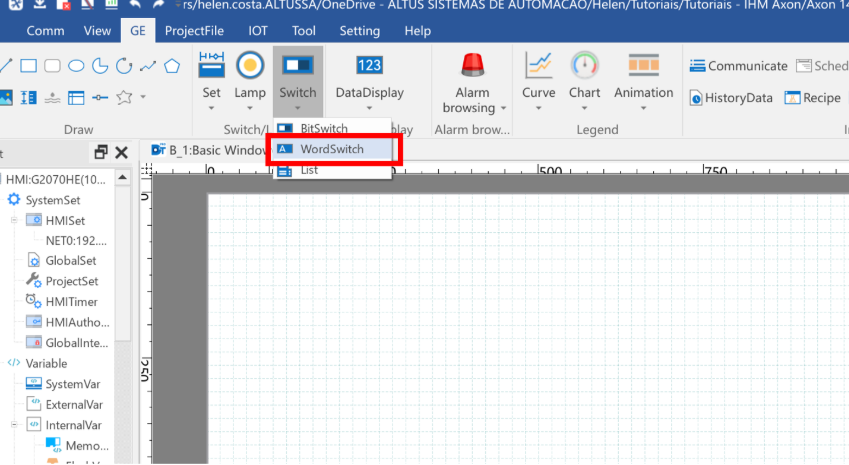
Task: Select the B_1:Basic Window document tab
Action: tap(211, 150)
